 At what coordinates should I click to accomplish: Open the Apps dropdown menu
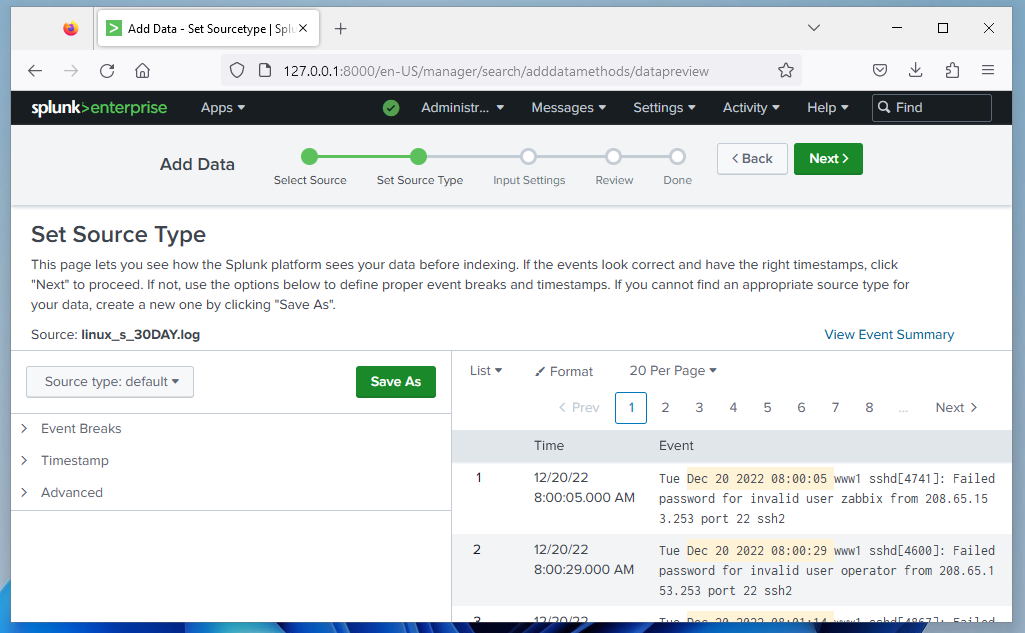tap(223, 108)
